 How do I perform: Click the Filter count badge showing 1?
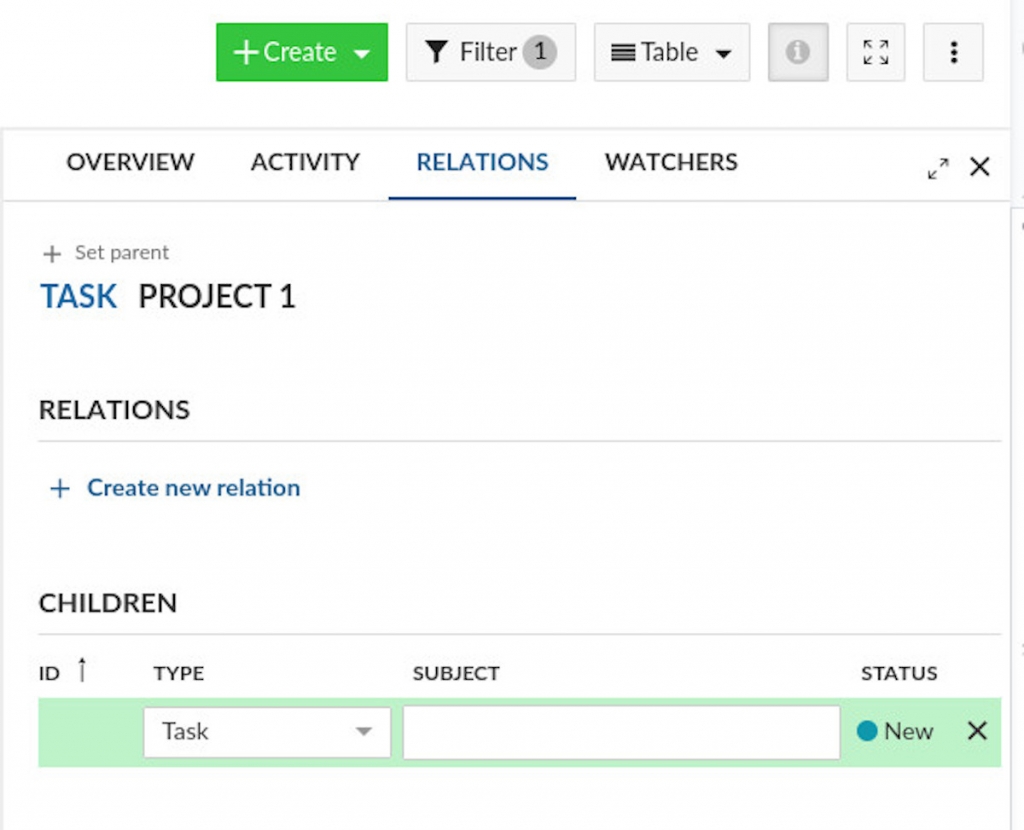pos(543,51)
